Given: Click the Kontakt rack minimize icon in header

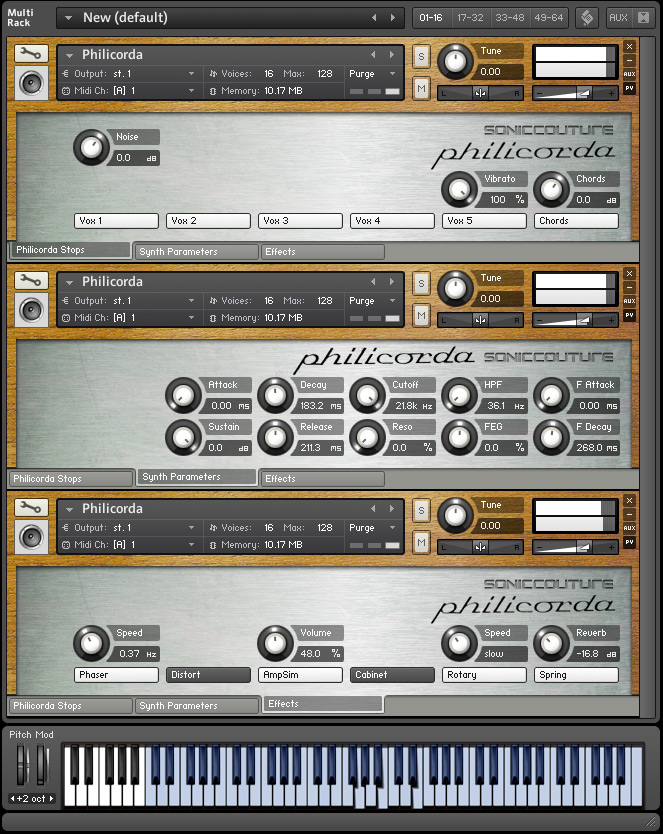Looking at the screenshot, I should click(643, 18).
